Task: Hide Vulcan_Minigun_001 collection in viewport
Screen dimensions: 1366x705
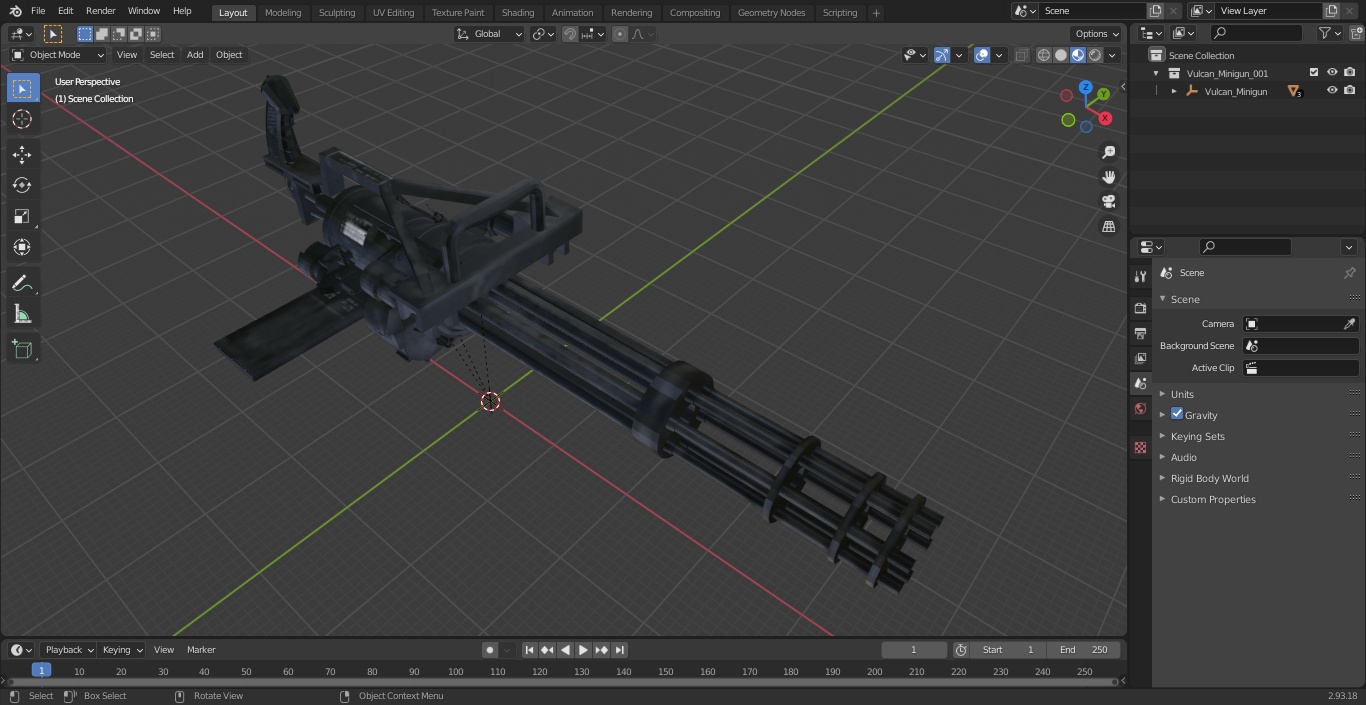Action: tap(1332, 73)
